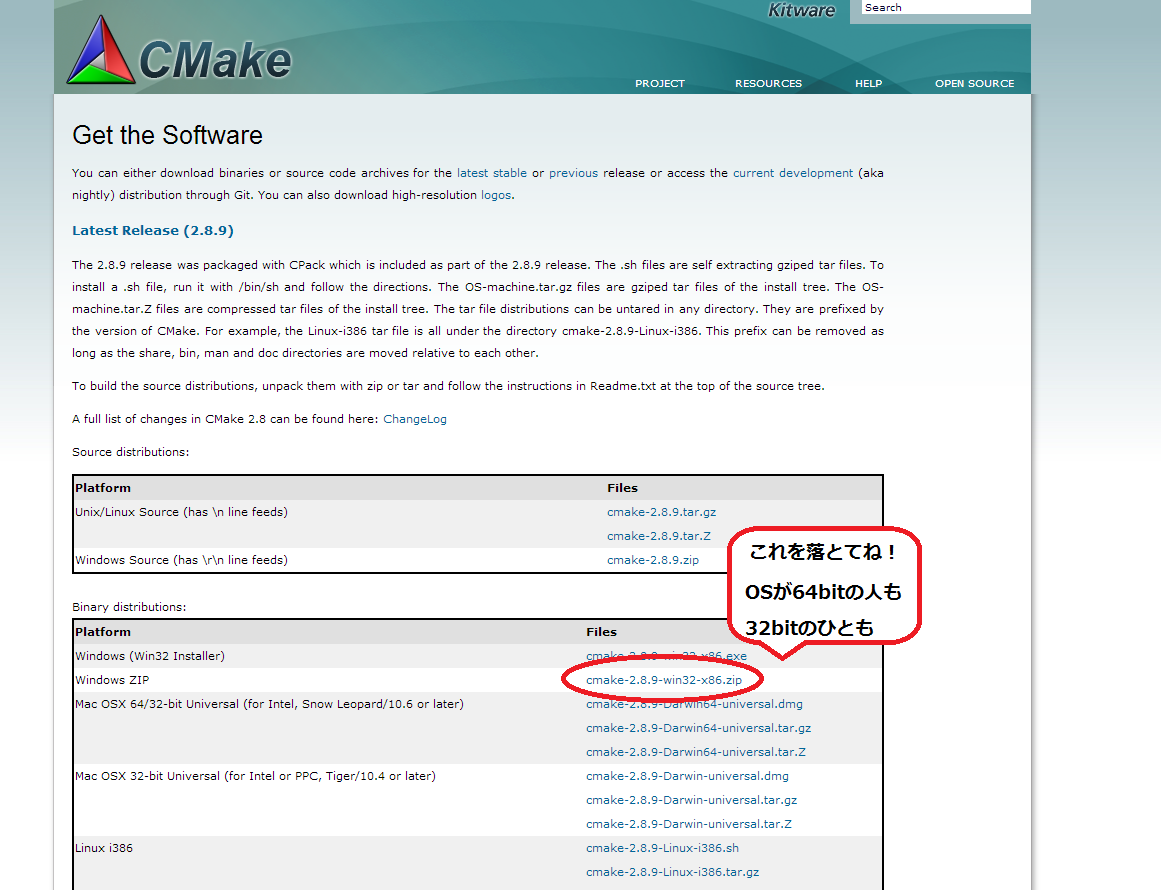Download cmake-2.8.9.tar.gz source
Viewport: 1161px width, 890px height.
pos(661,512)
